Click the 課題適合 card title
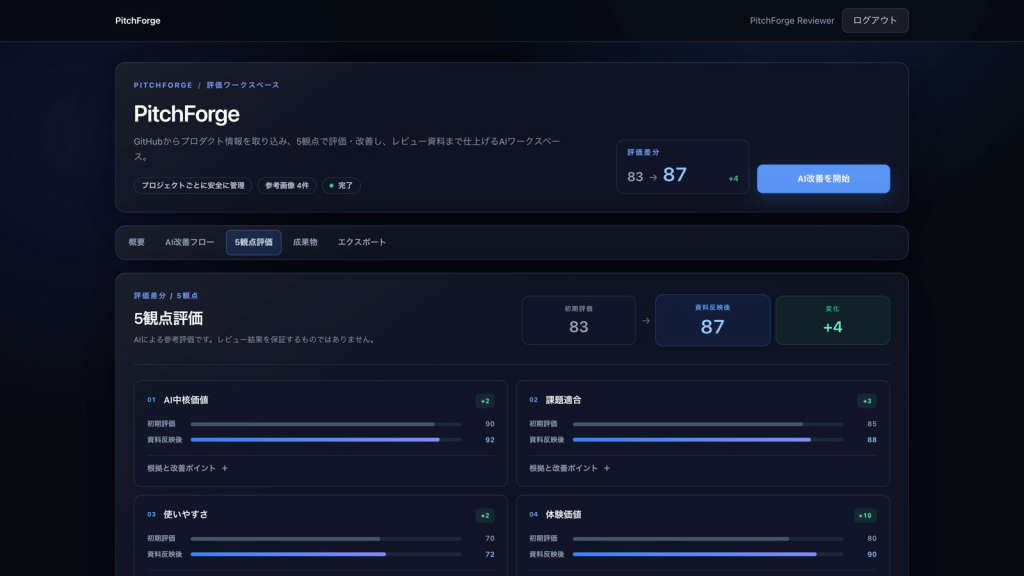The image size is (1024, 576). (x=563, y=400)
